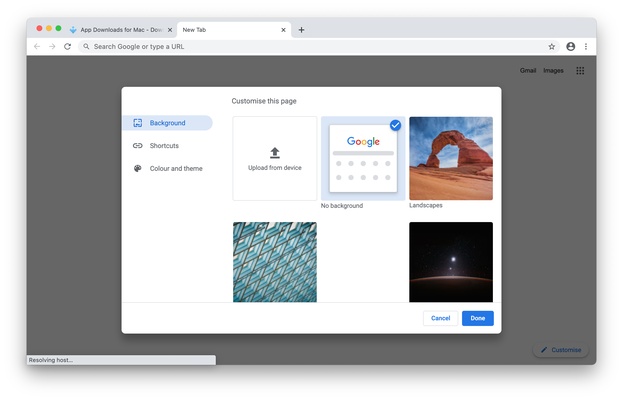623x400 pixels.
Task: Click the pencil icon on Customise
Action: point(544,350)
